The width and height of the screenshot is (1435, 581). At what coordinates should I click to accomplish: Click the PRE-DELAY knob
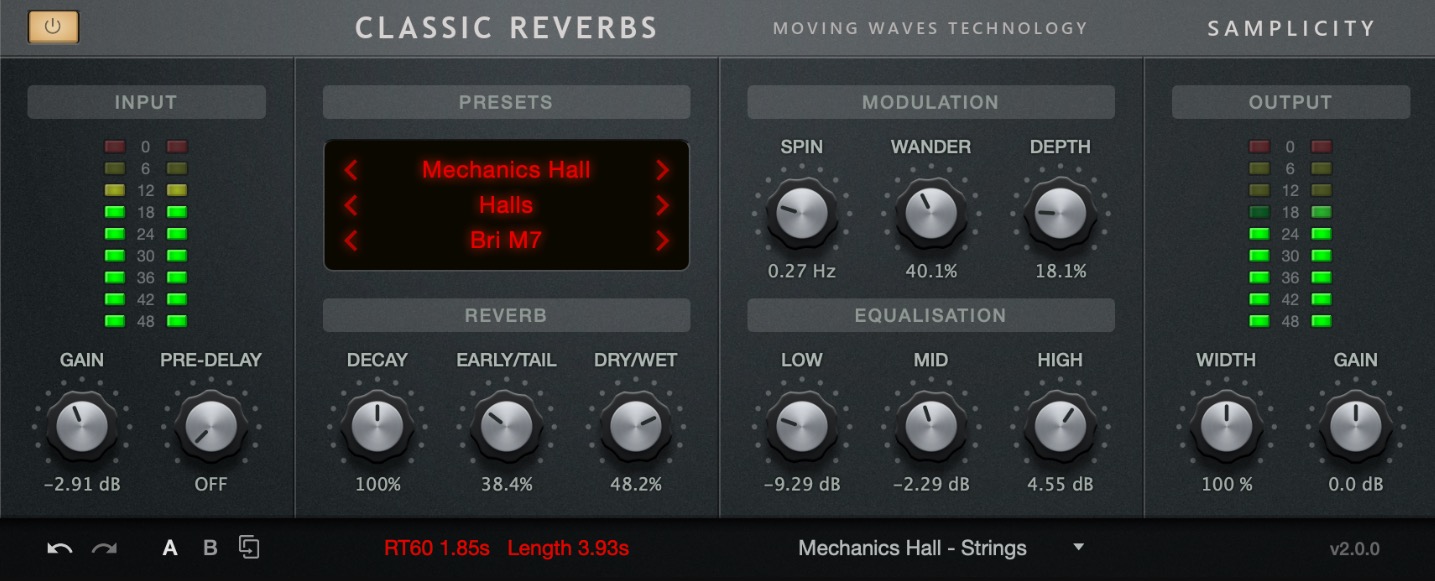211,427
